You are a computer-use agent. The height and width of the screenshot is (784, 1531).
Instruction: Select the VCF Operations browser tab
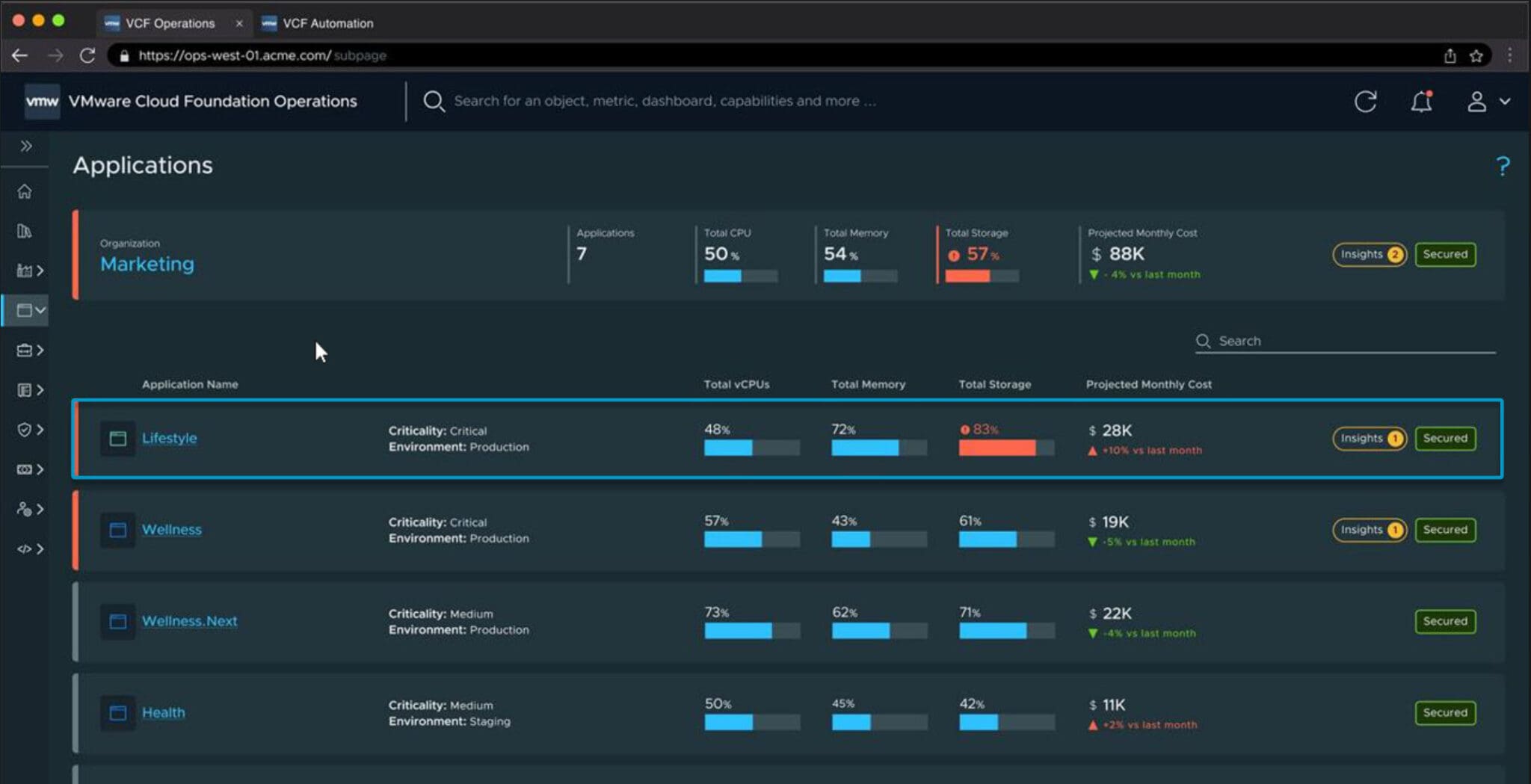170,23
